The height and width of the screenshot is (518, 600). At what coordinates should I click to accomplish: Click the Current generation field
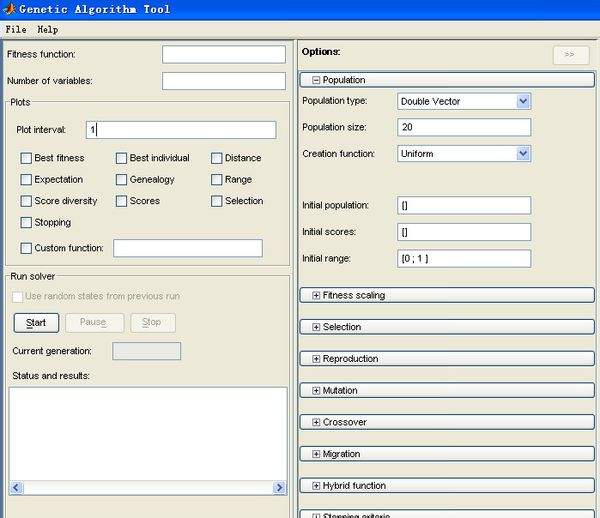tap(147, 351)
